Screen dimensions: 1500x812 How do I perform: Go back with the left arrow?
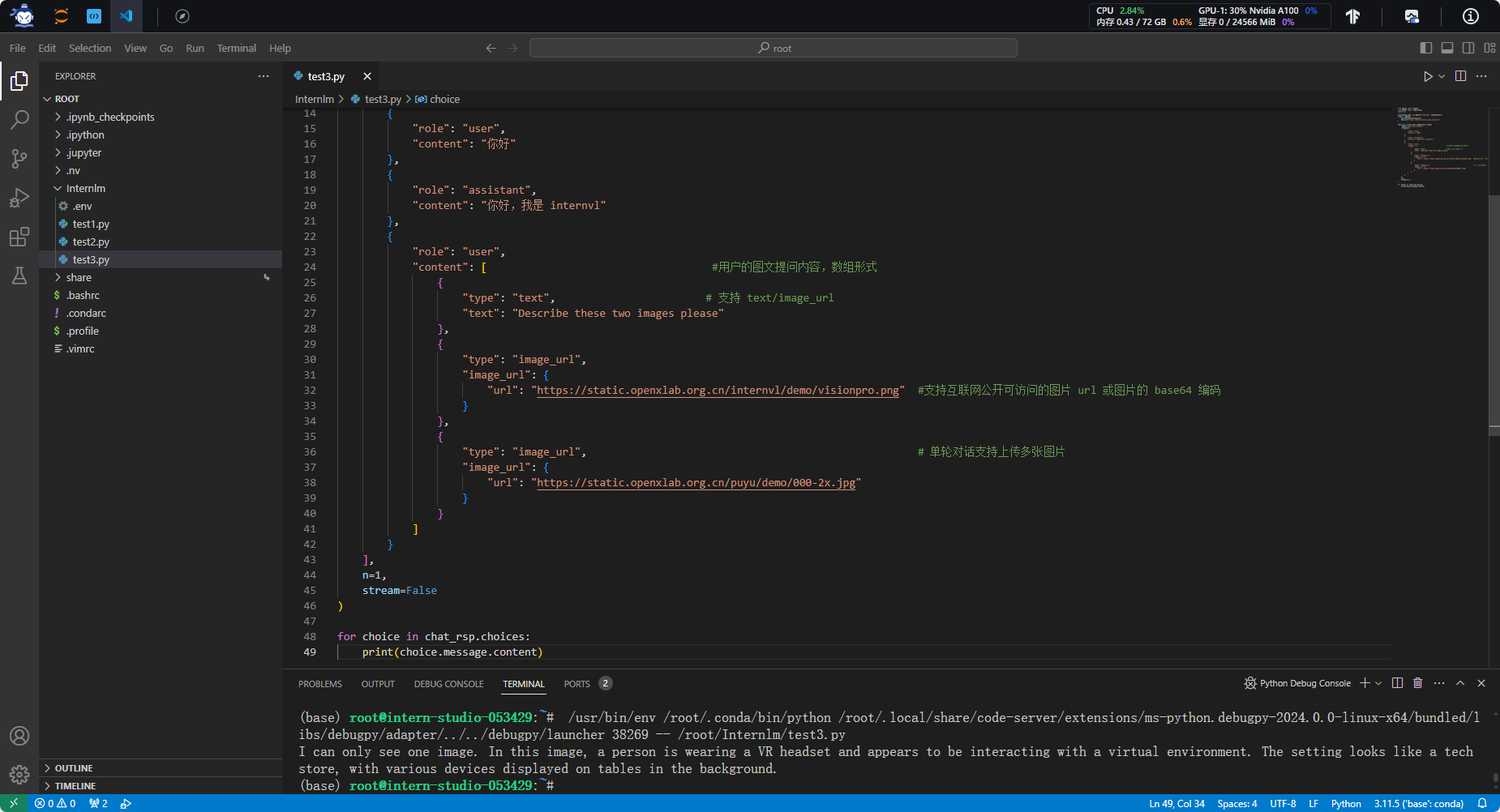pyautogui.click(x=491, y=49)
